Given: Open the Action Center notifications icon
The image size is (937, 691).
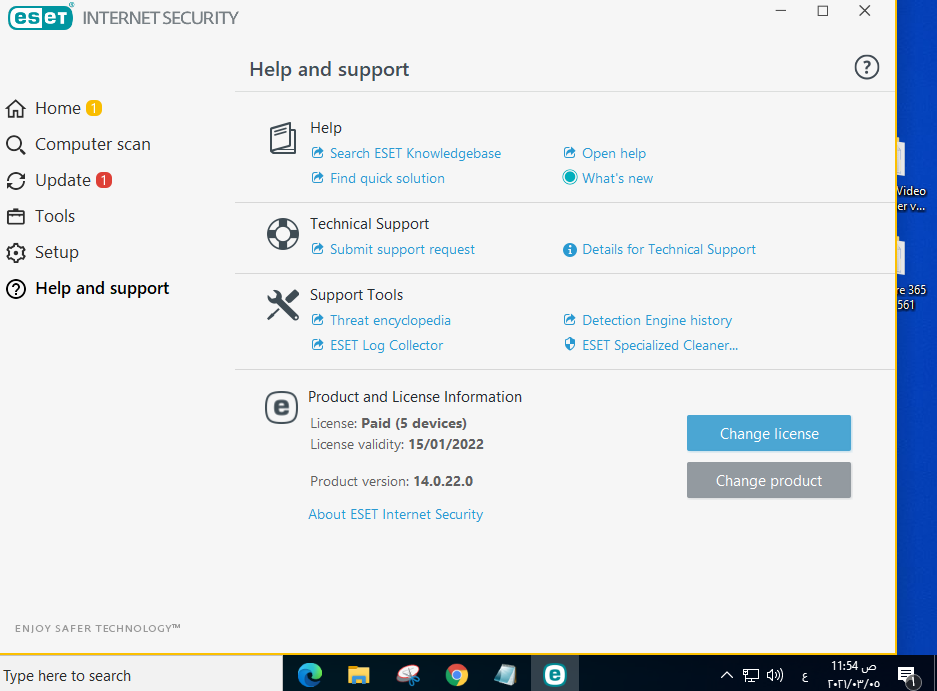Looking at the screenshot, I should pyautogui.click(x=908, y=676).
